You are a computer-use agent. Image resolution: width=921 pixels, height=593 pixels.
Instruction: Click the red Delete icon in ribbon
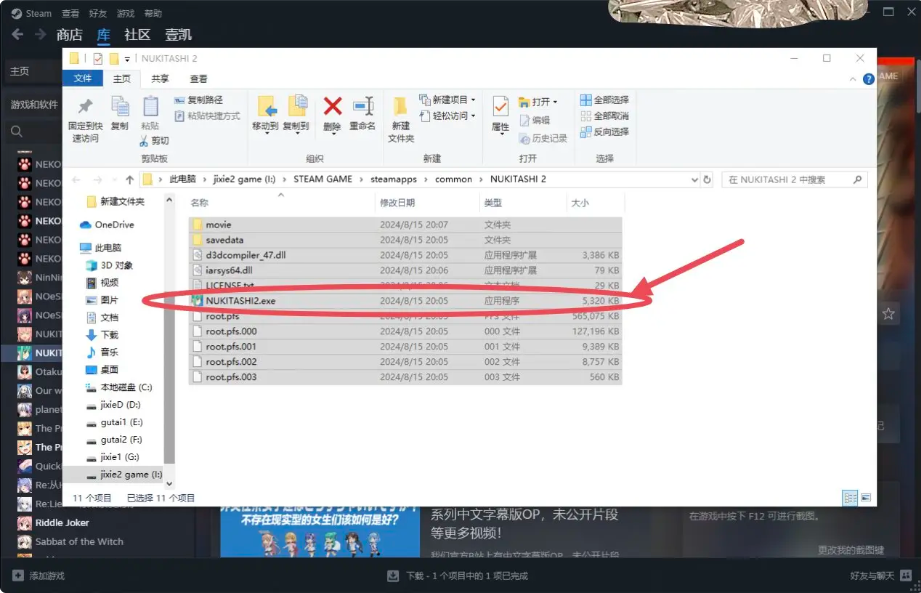coord(332,109)
